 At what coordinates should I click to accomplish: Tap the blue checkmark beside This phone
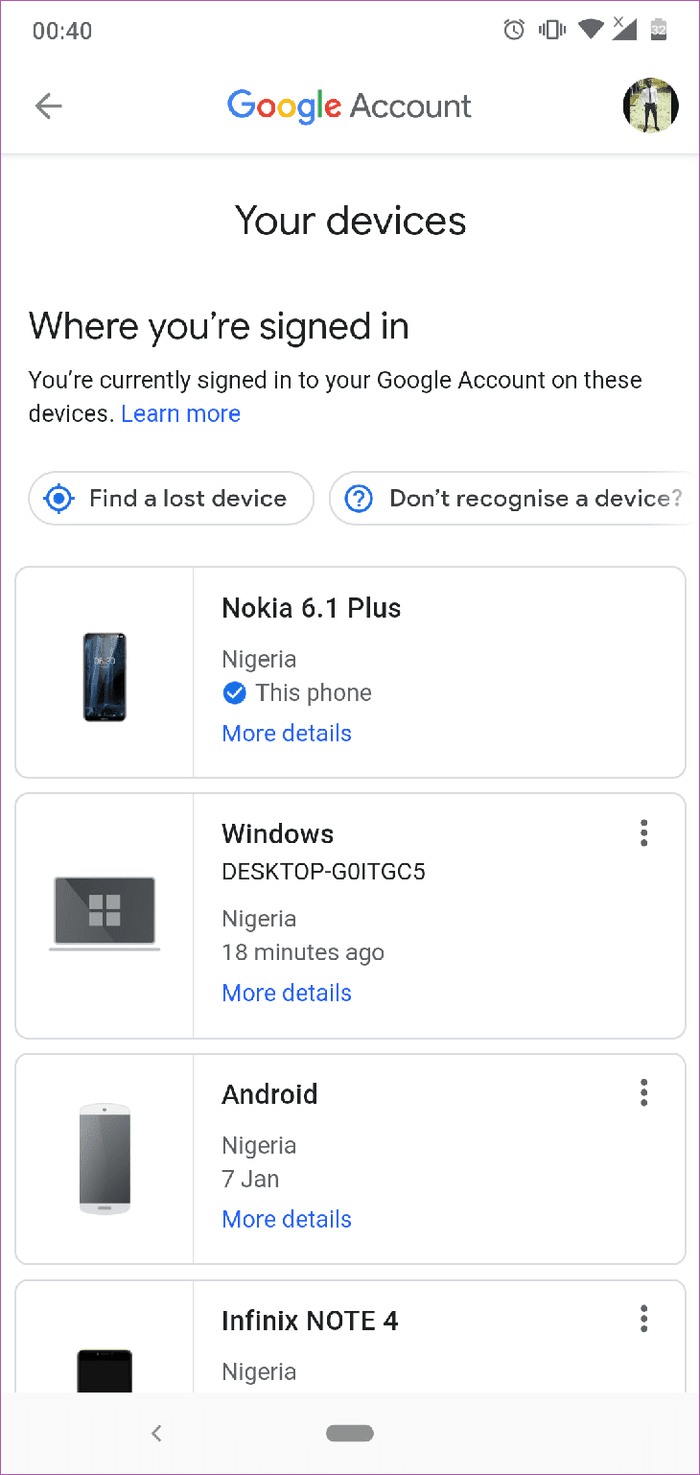pyautogui.click(x=234, y=693)
